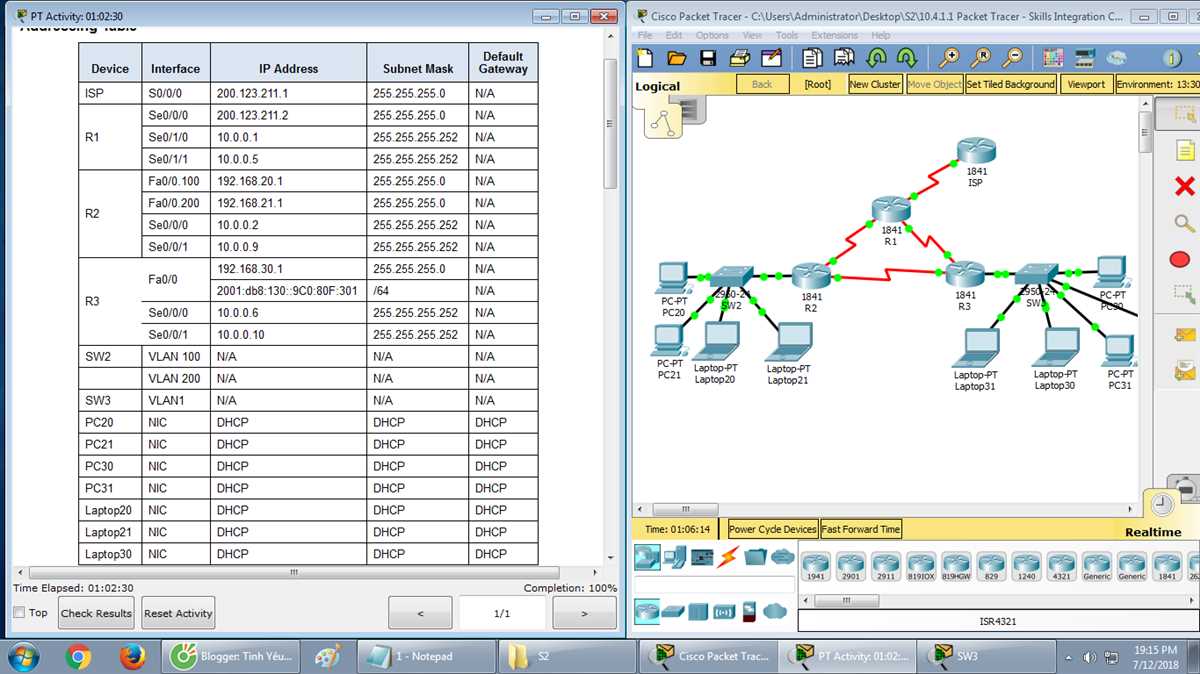
Task: Pick the 819HGW router from device list
Action: click(956, 567)
